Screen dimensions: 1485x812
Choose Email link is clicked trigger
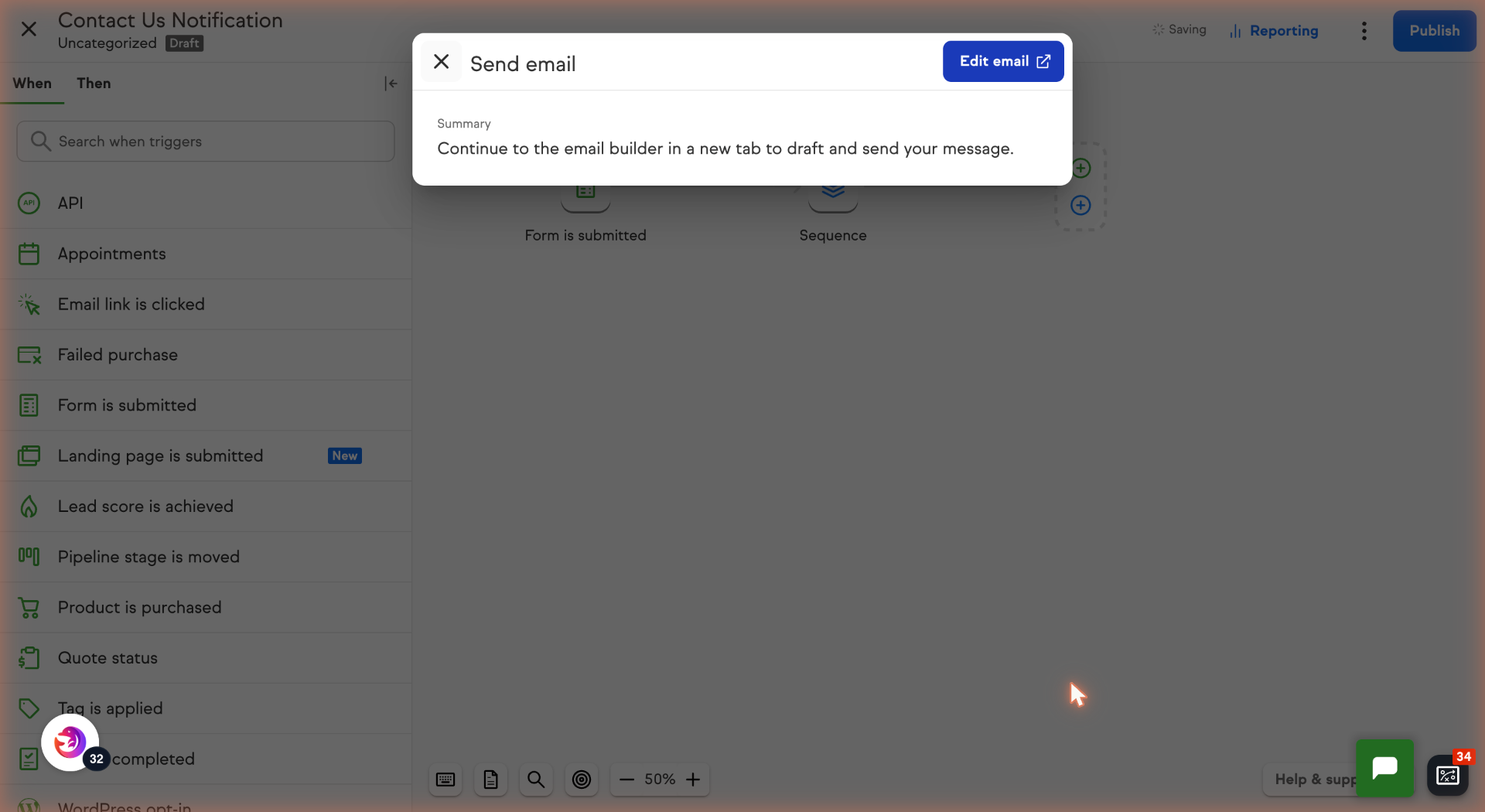[206, 305]
